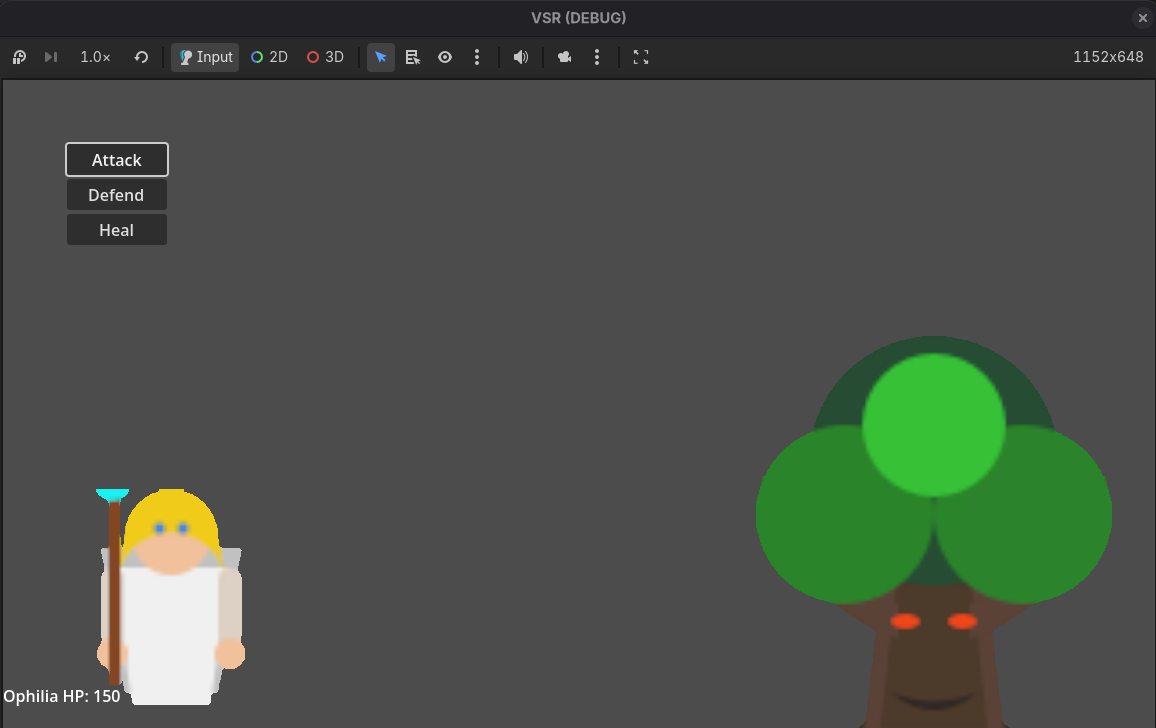Click the camera override icon

click(565, 57)
